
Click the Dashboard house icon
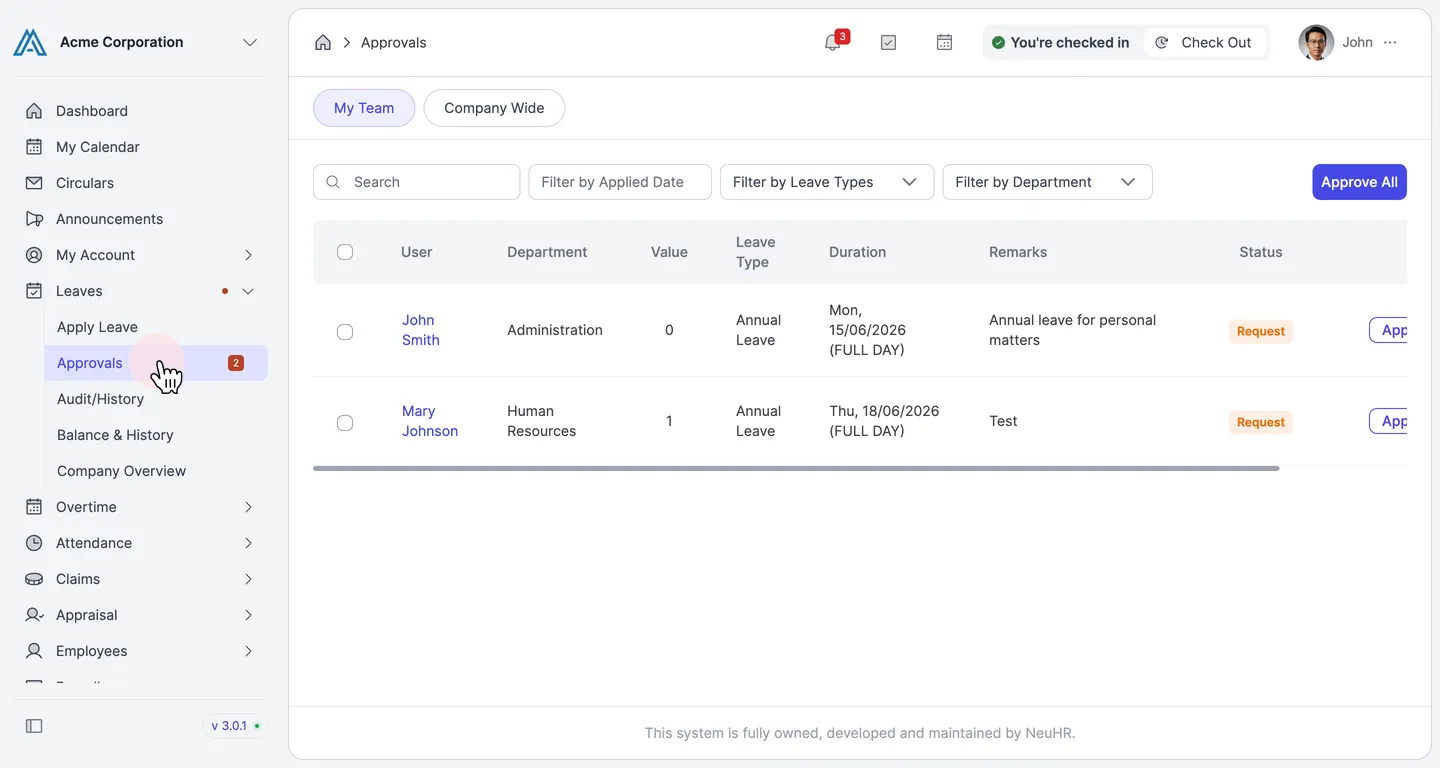tap(34, 111)
